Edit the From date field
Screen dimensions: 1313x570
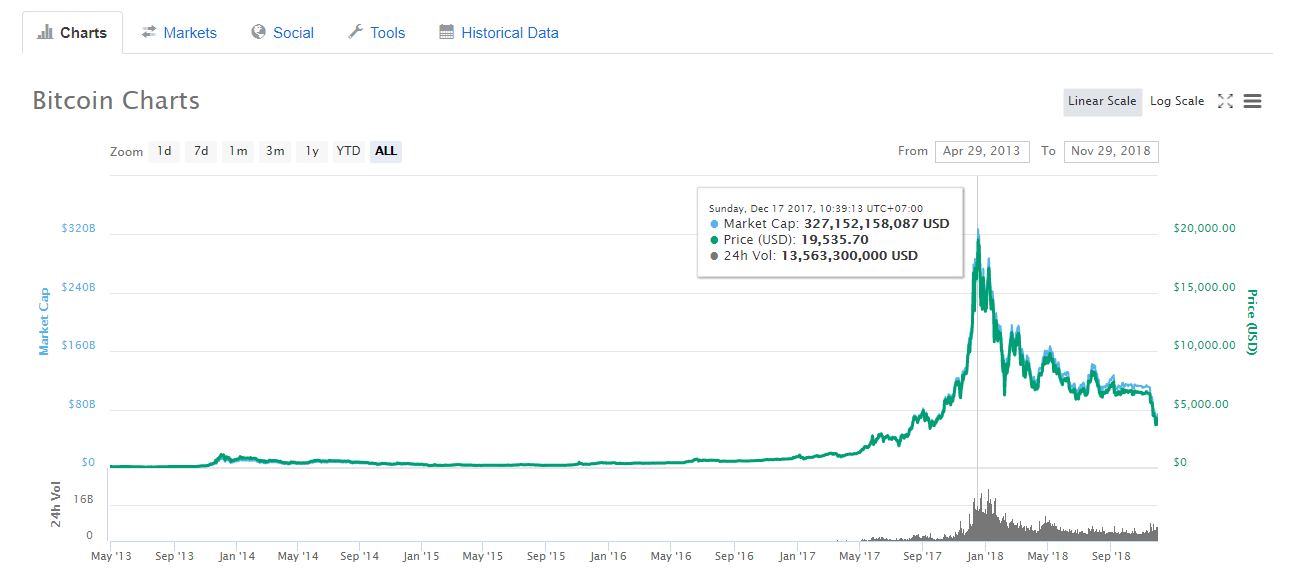pos(982,151)
